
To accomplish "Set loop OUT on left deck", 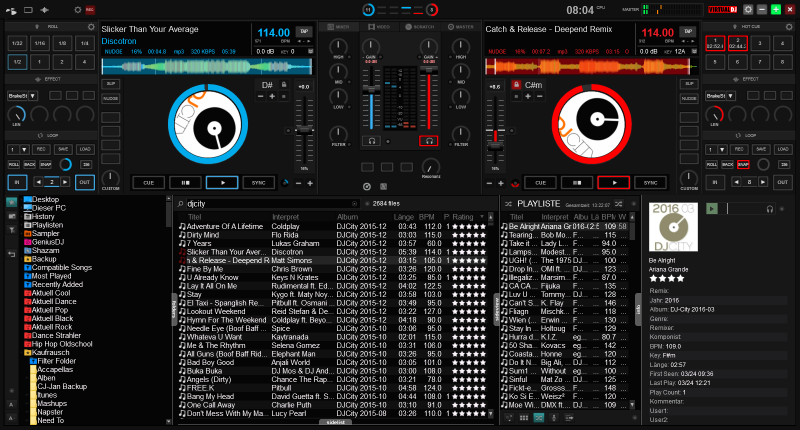I will [x=85, y=182].
